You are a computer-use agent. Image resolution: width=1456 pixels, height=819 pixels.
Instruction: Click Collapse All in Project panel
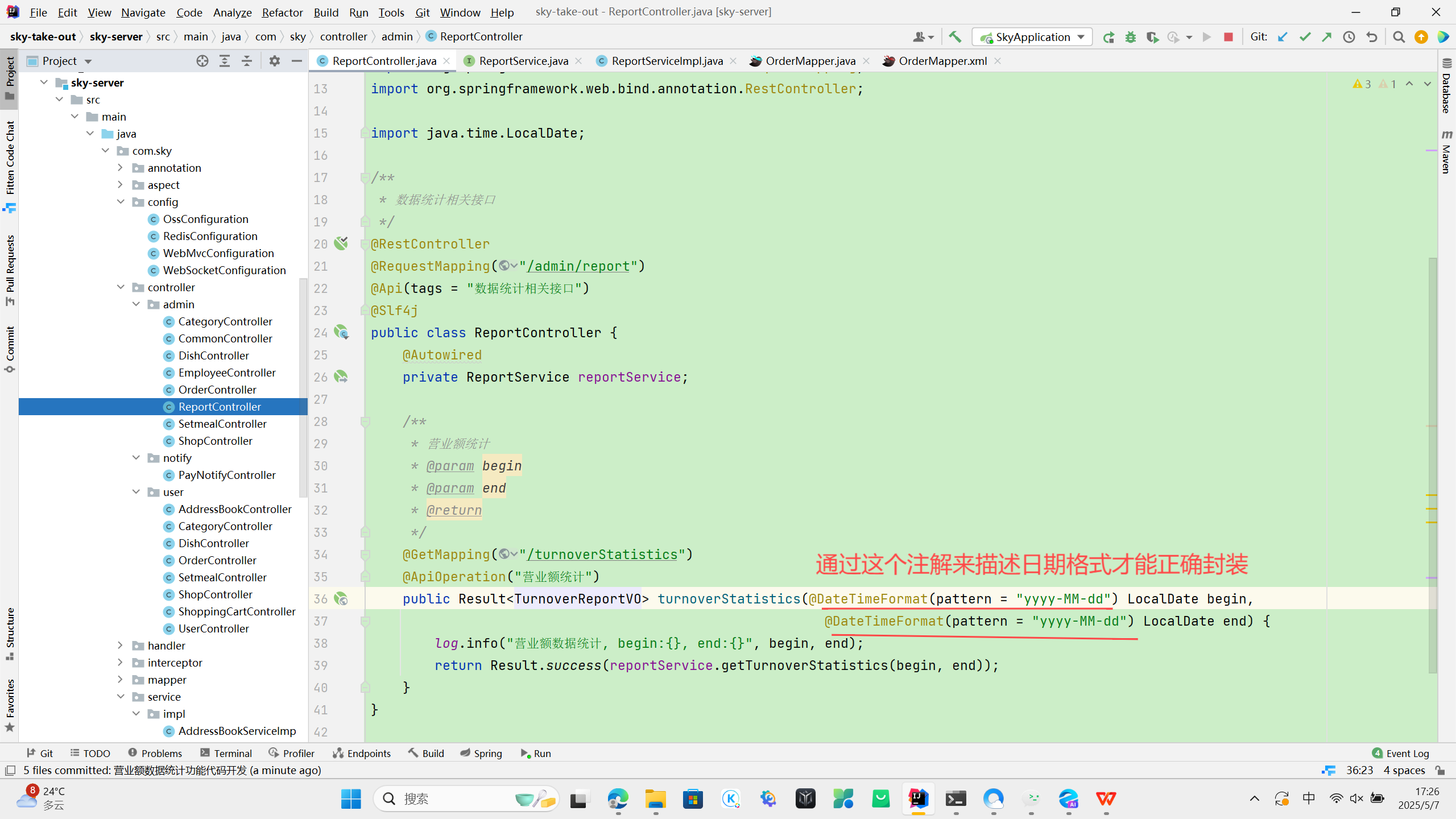pyautogui.click(x=247, y=61)
